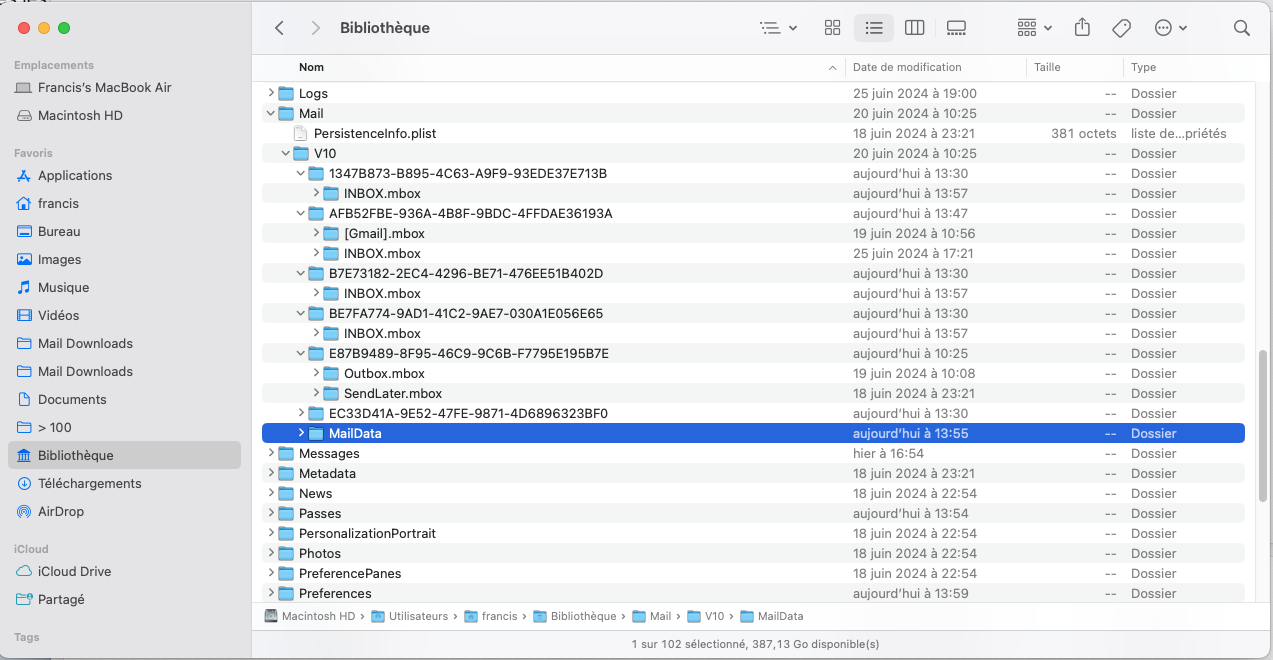Screen dimensions: 1273x660
Task: Select the SendLater.mbox row
Action: click(753, 393)
